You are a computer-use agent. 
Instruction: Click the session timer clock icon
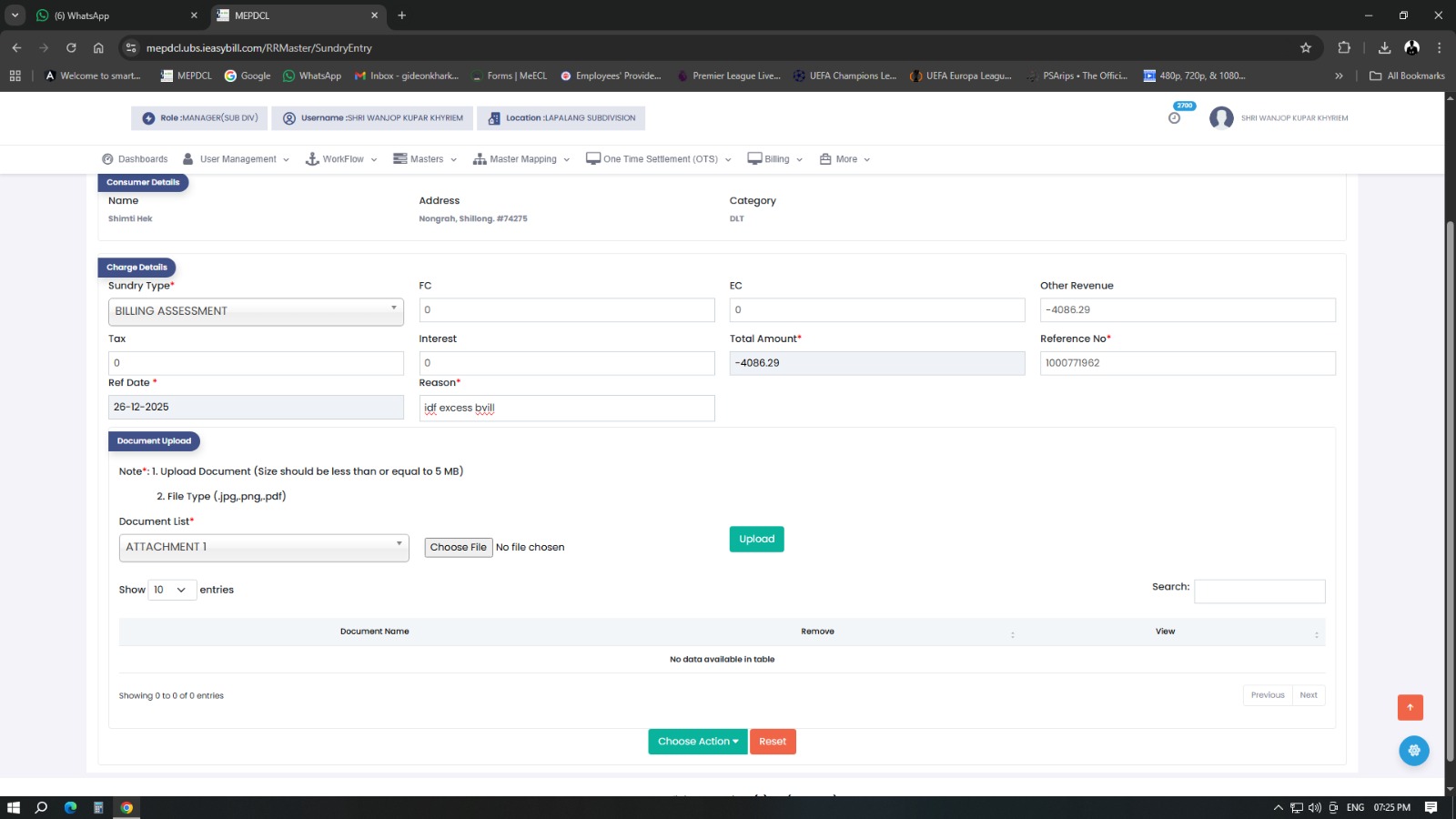[1174, 118]
